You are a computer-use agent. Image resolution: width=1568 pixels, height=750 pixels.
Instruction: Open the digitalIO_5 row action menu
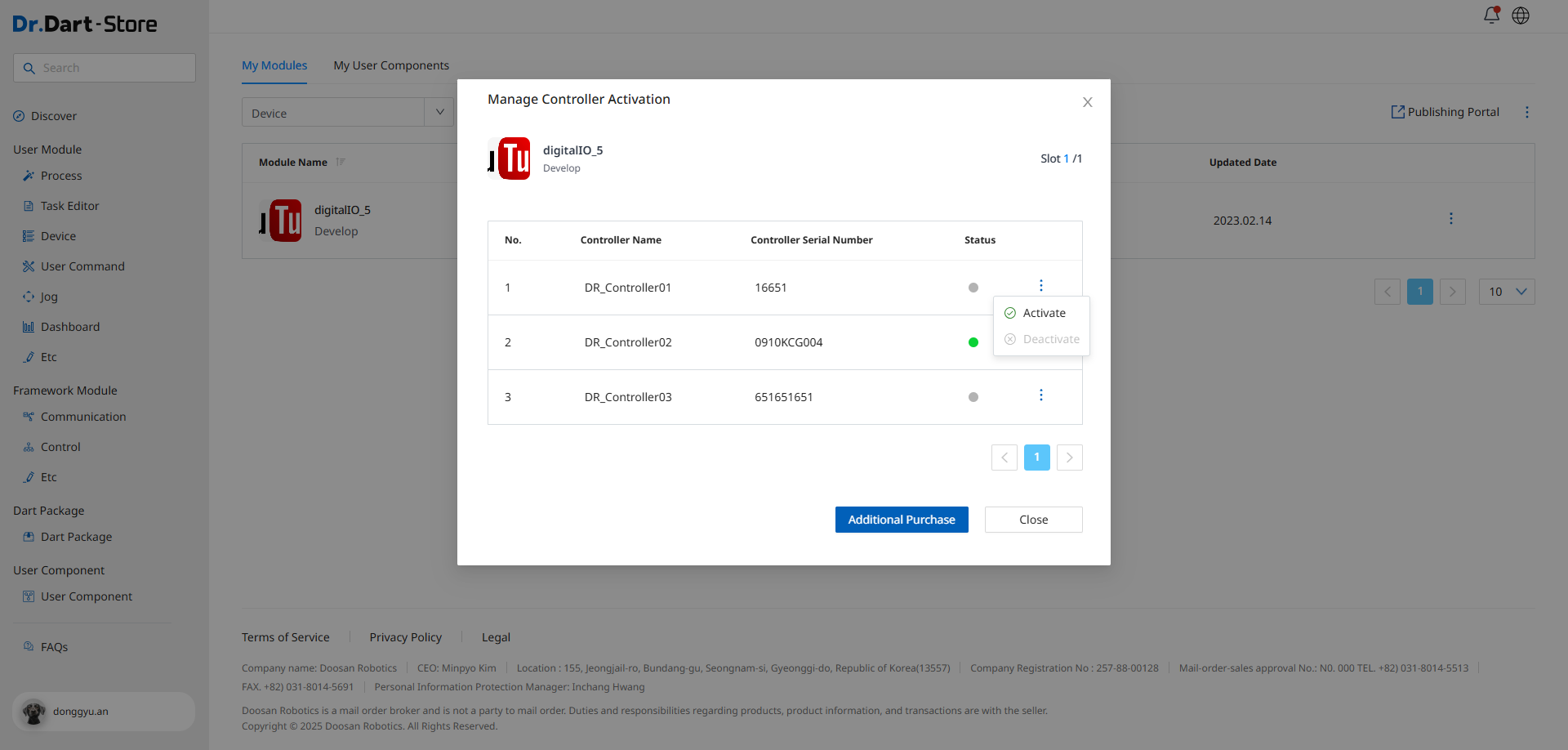point(1450,219)
